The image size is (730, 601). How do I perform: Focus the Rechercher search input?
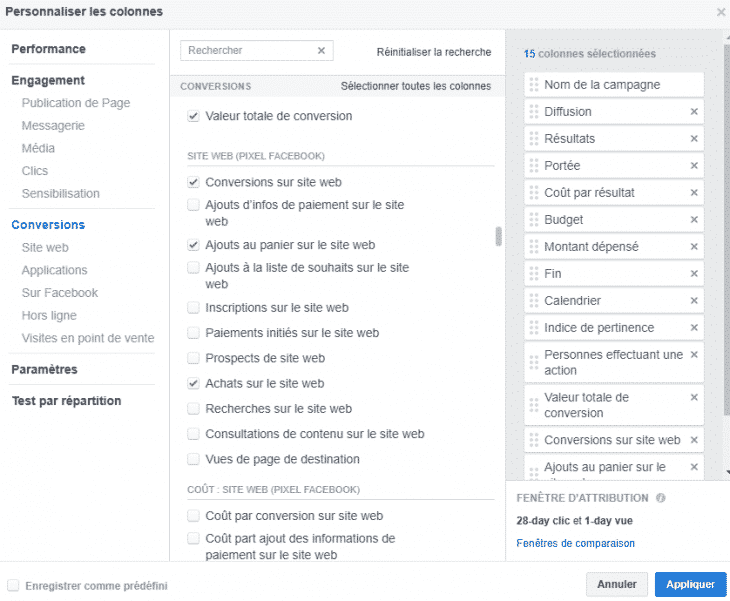248,50
